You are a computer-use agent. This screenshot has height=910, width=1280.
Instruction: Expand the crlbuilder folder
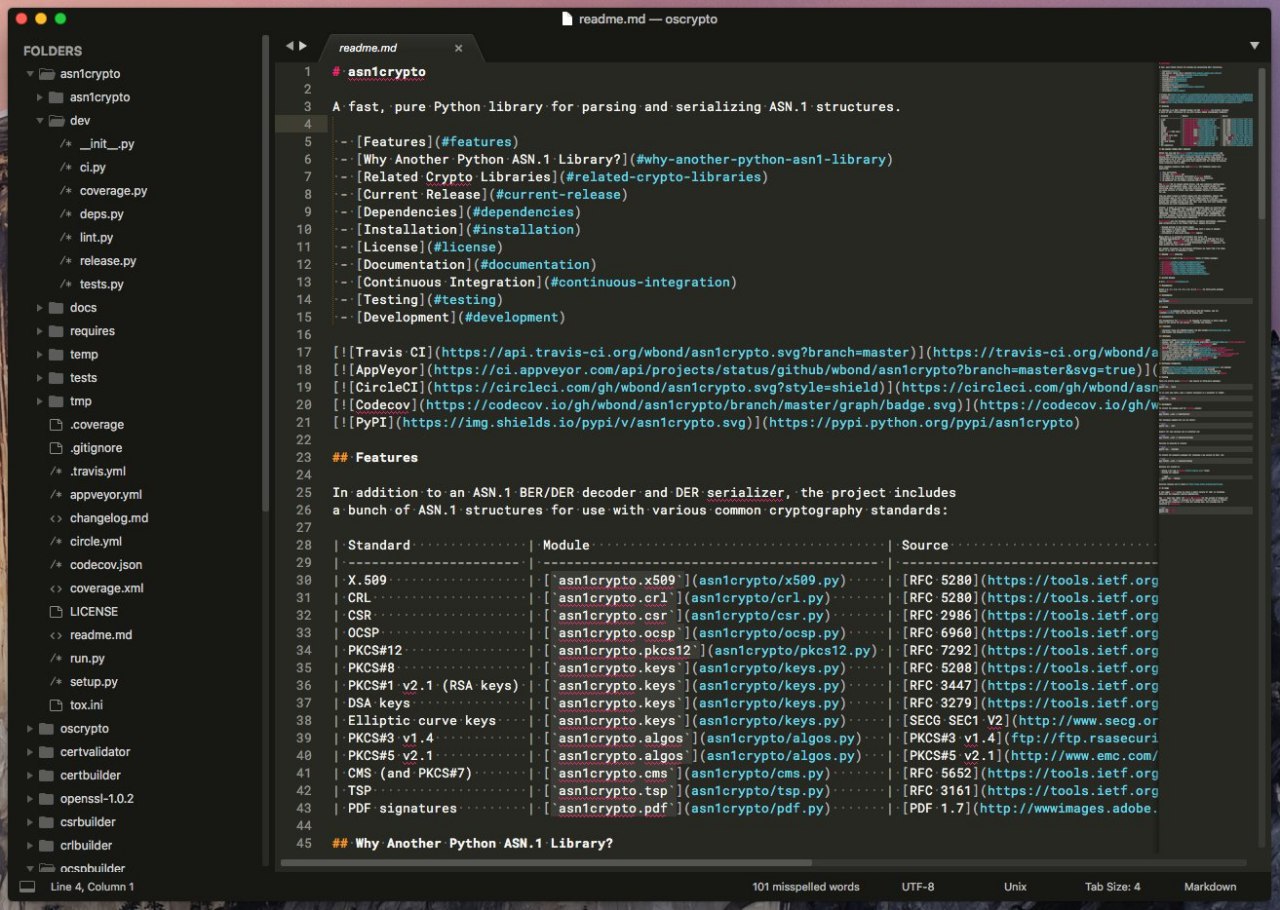[31, 846]
